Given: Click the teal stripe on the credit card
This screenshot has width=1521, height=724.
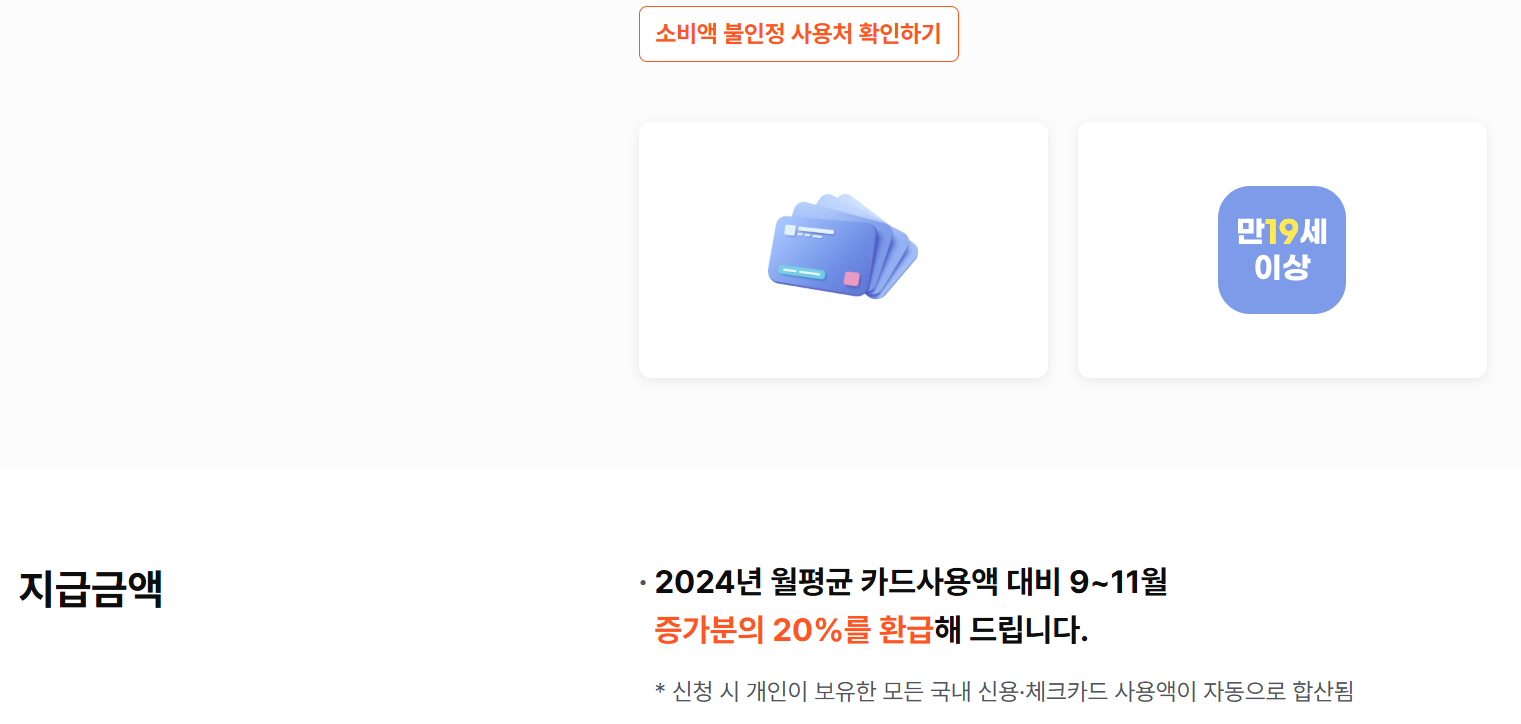Looking at the screenshot, I should (x=802, y=272).
